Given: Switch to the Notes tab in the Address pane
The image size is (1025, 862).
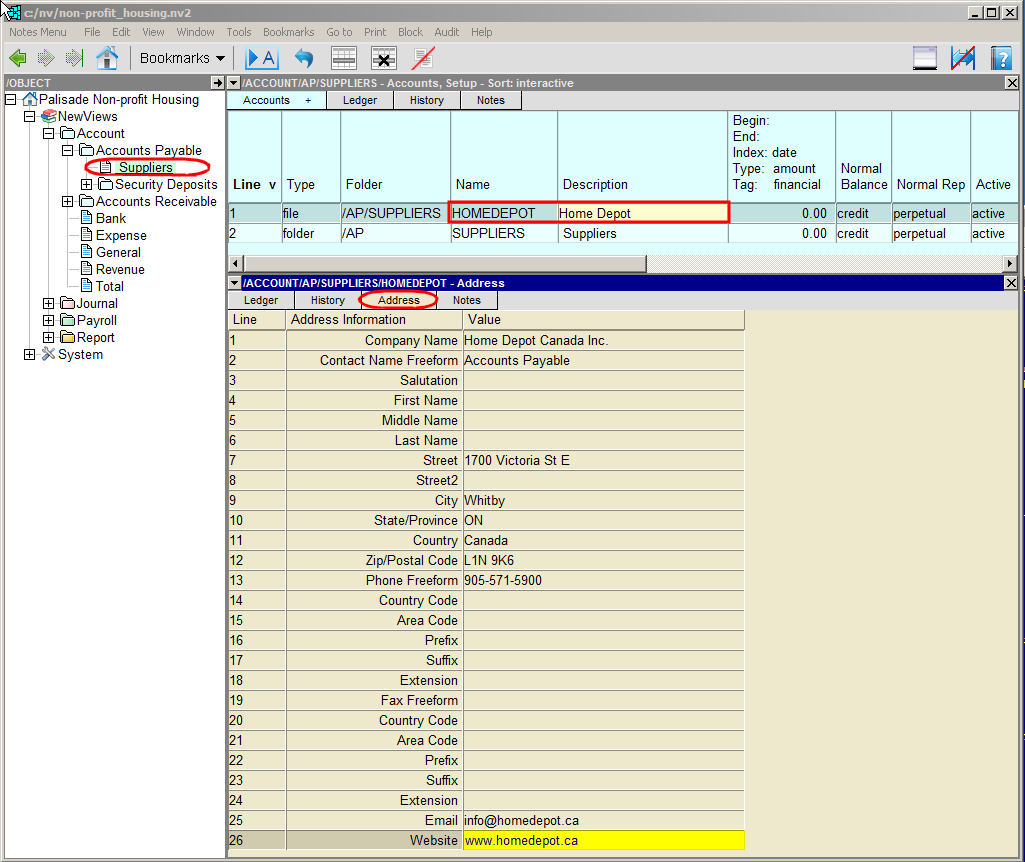Looking at the screenshot, I should 466,300.
